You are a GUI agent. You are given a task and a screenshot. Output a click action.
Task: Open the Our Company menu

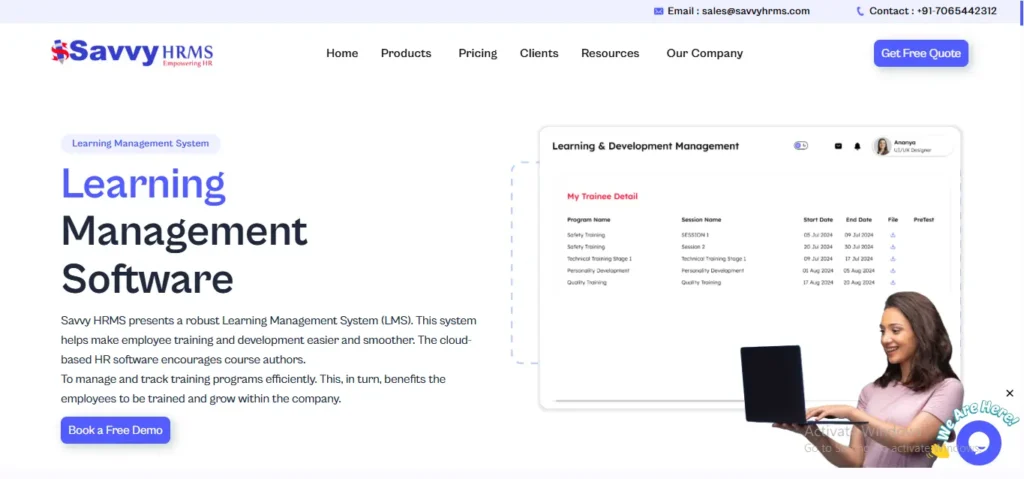click(705, 54)
